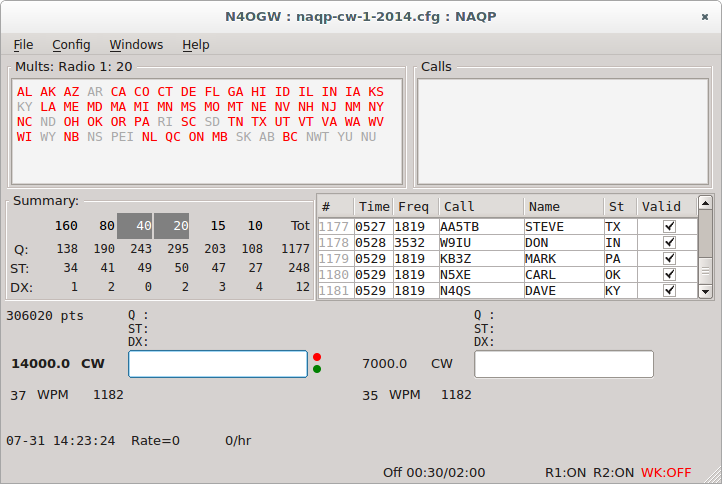Image resolution: width=722 pixels, height=484 pixels.
Task: Click the Radio 1 callsign entry field
Action: [218, 364]
